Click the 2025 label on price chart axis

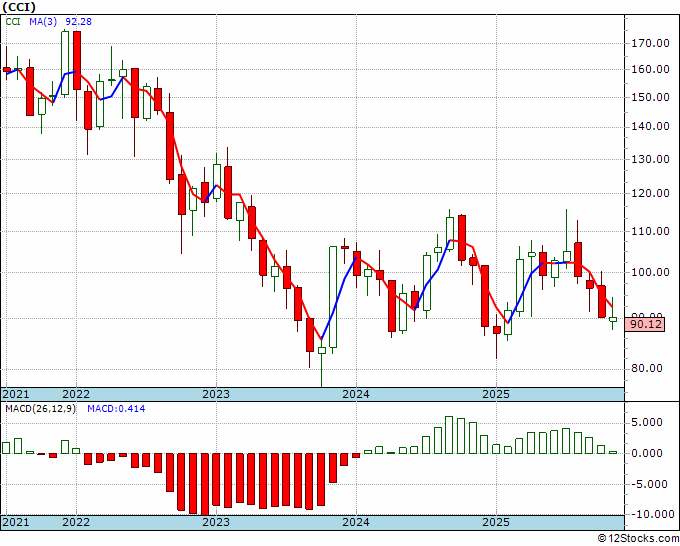click(496, 394)
